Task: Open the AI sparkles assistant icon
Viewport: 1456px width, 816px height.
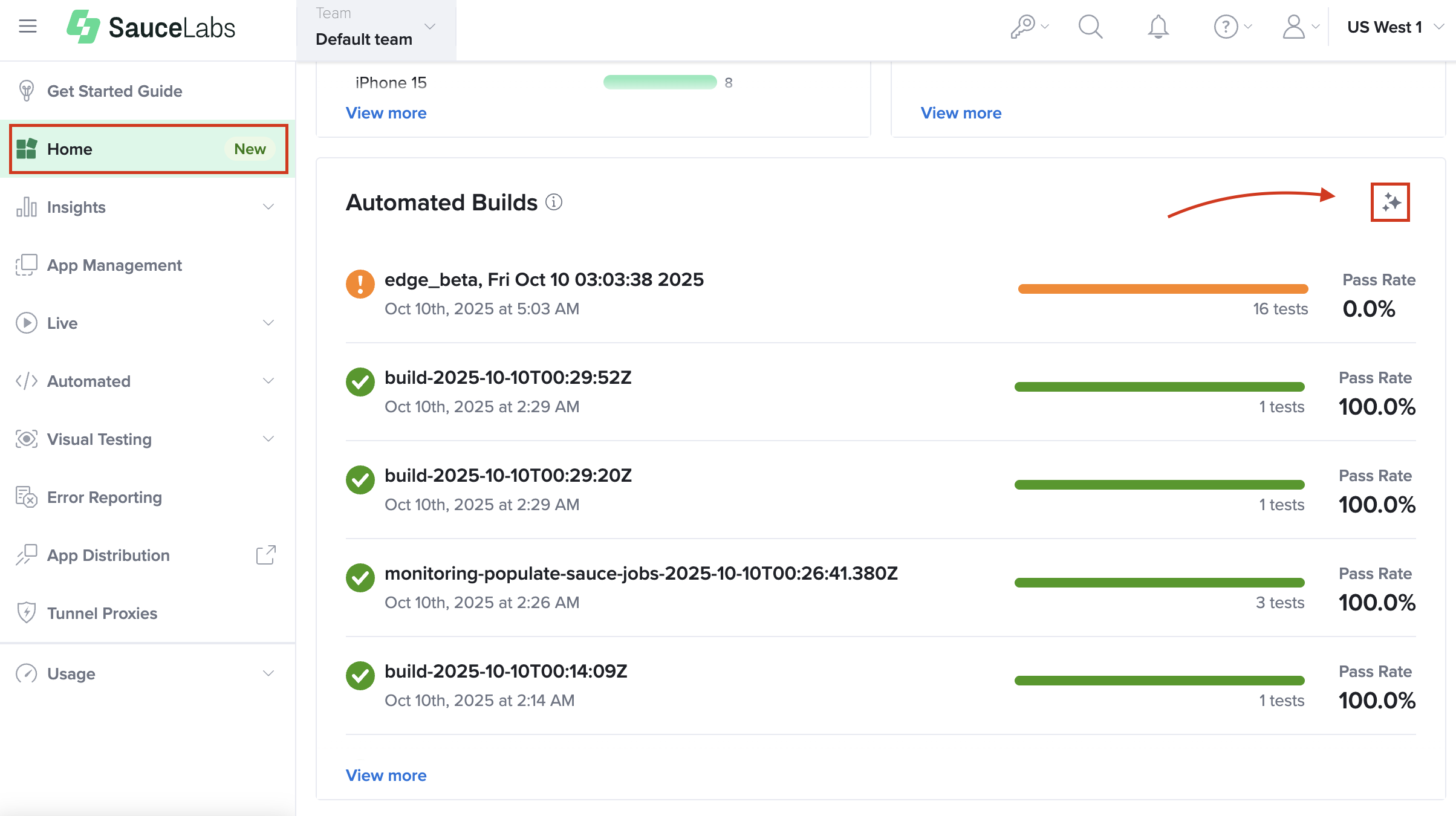Action: click(1390, 203)
